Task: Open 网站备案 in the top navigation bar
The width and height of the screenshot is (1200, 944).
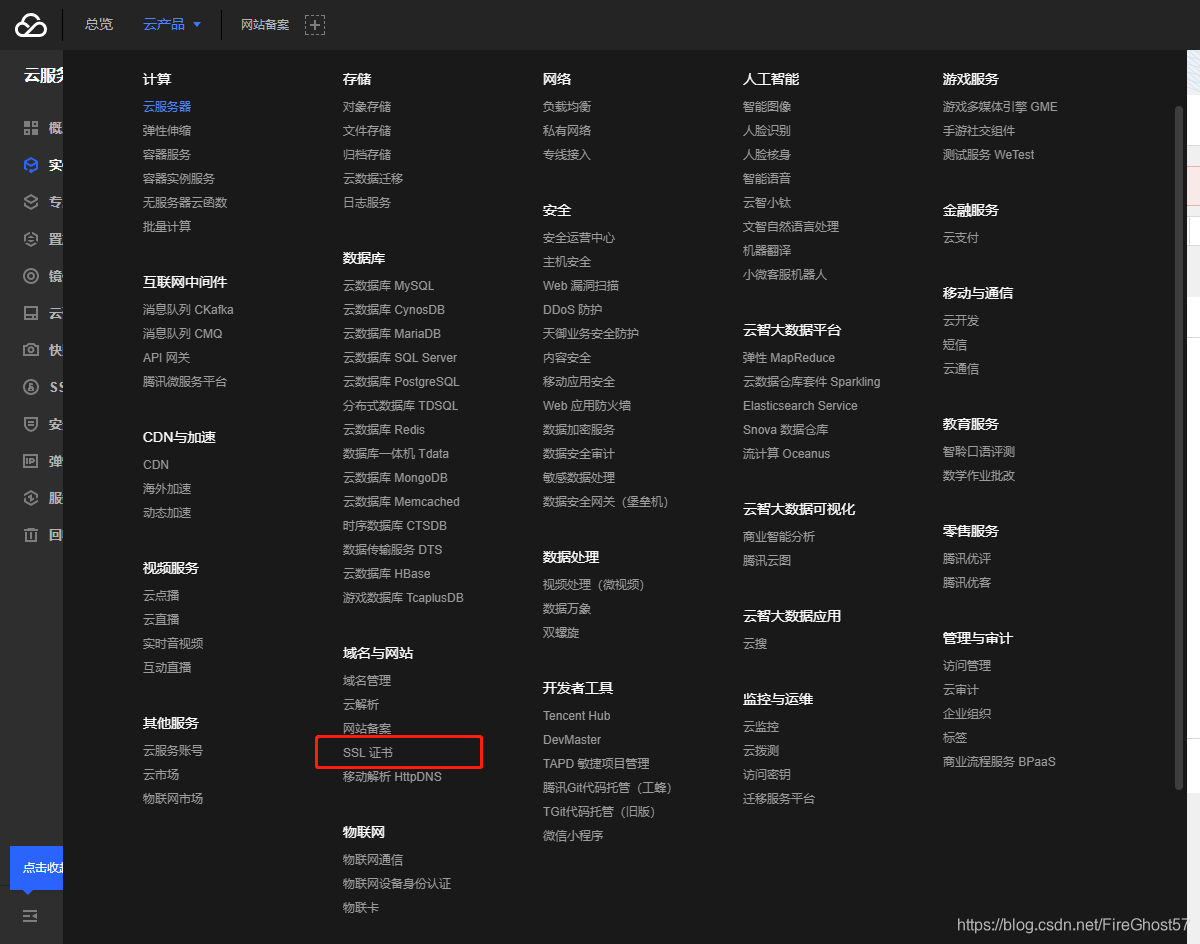Action: coord(265,25)
